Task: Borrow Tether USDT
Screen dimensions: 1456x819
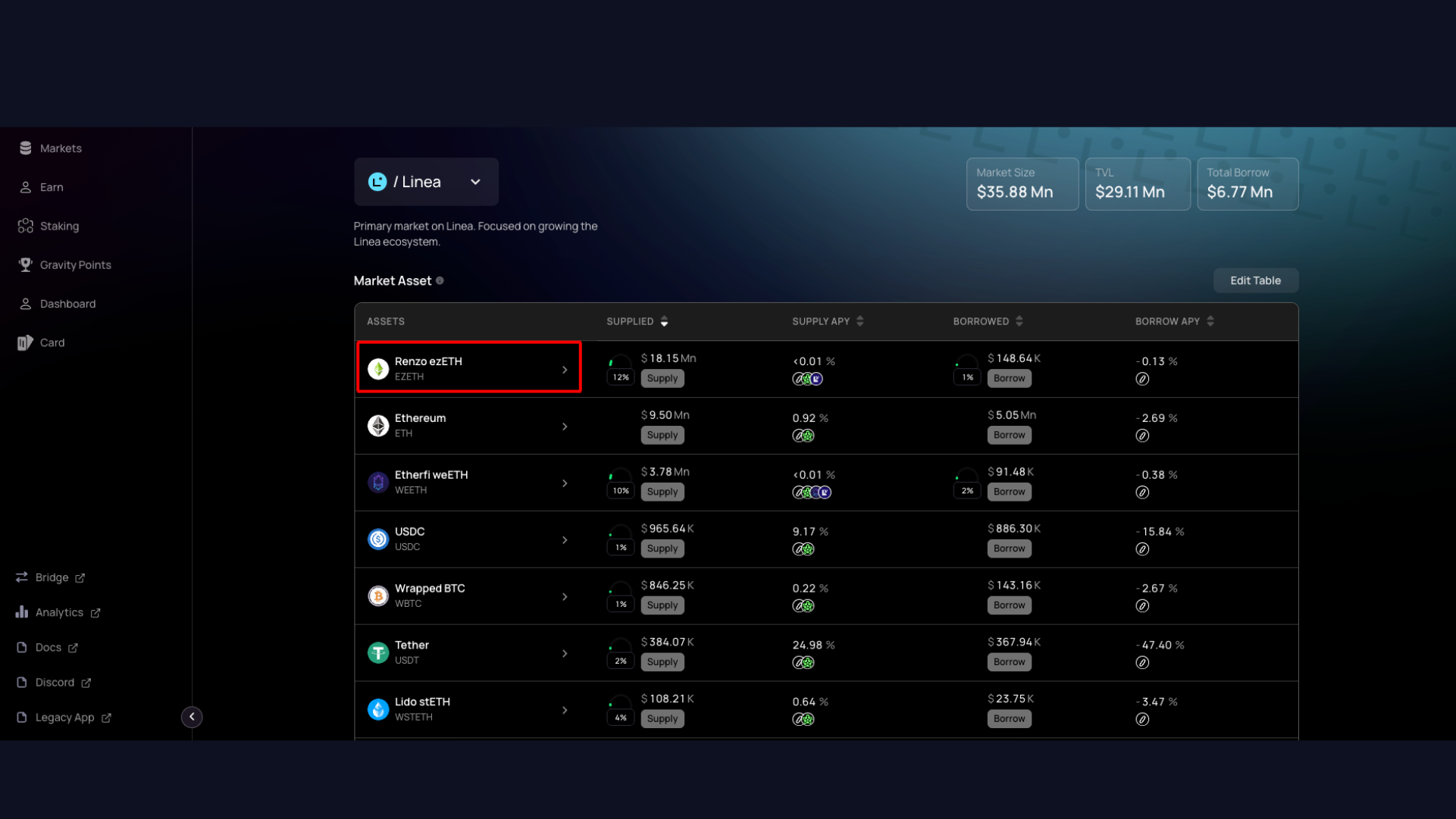Action: (1010, 662)
